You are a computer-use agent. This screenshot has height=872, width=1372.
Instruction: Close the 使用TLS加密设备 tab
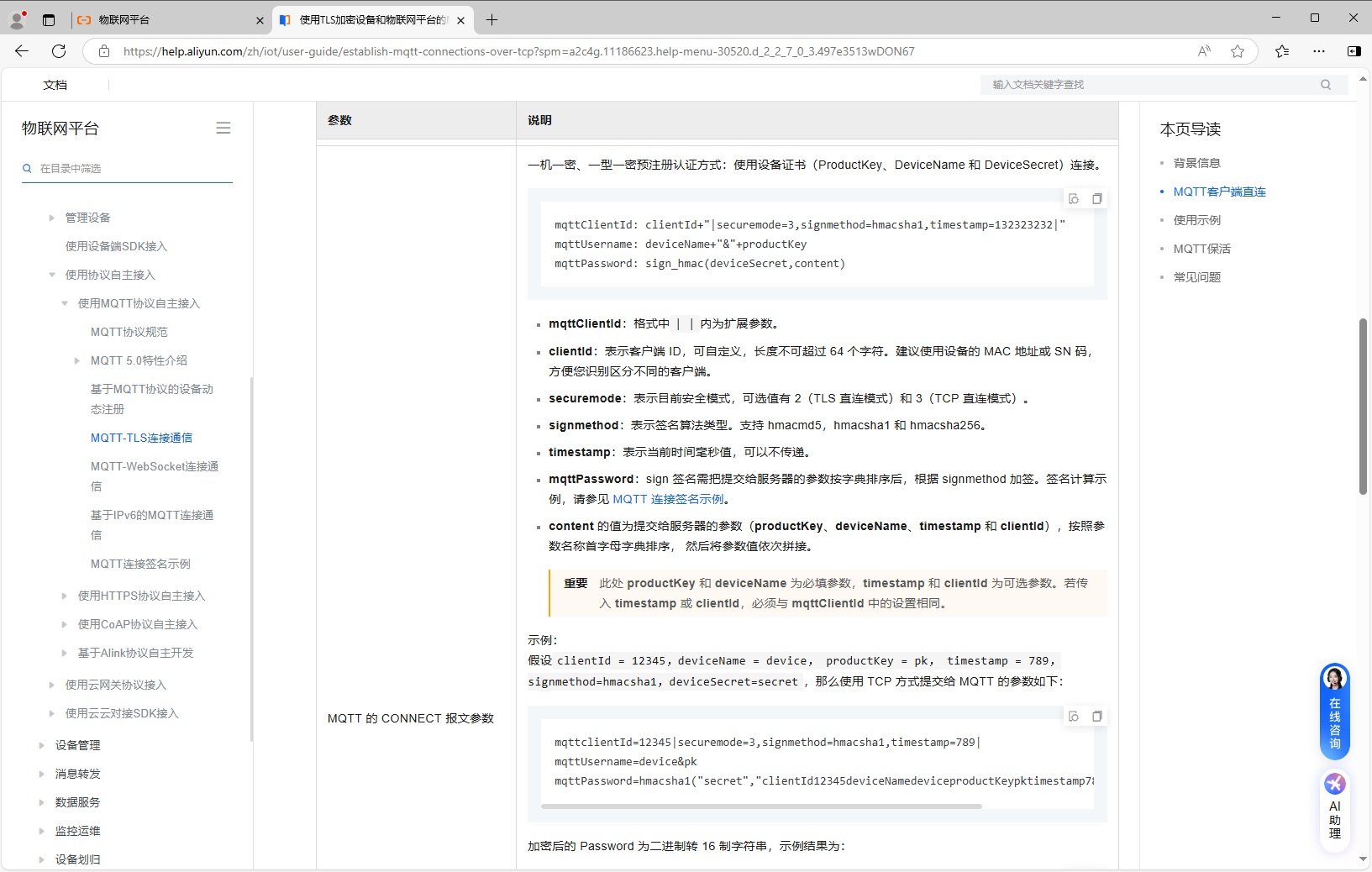tap(460, 20)
